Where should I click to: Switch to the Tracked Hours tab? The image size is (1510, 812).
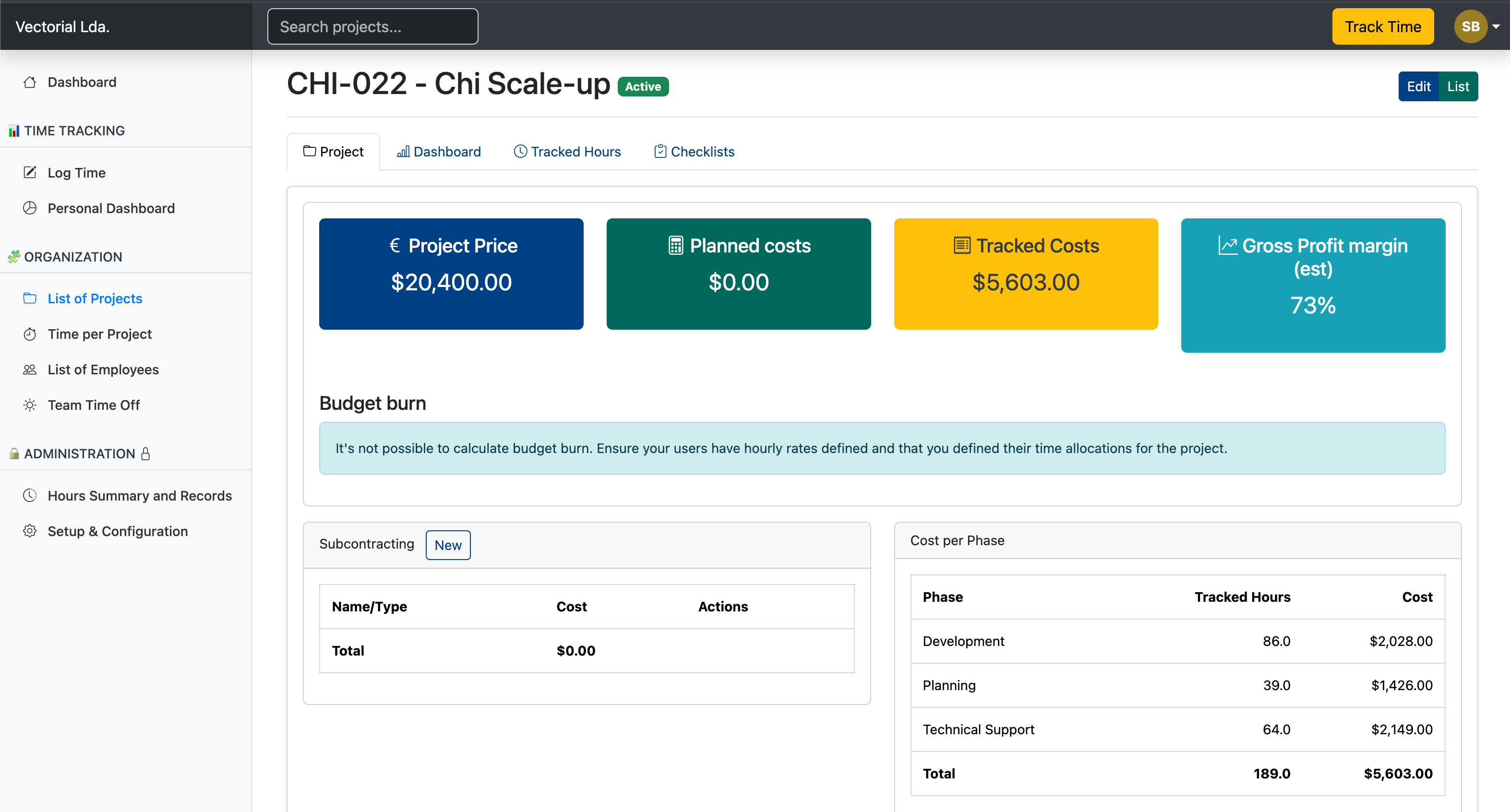[567, 152]
